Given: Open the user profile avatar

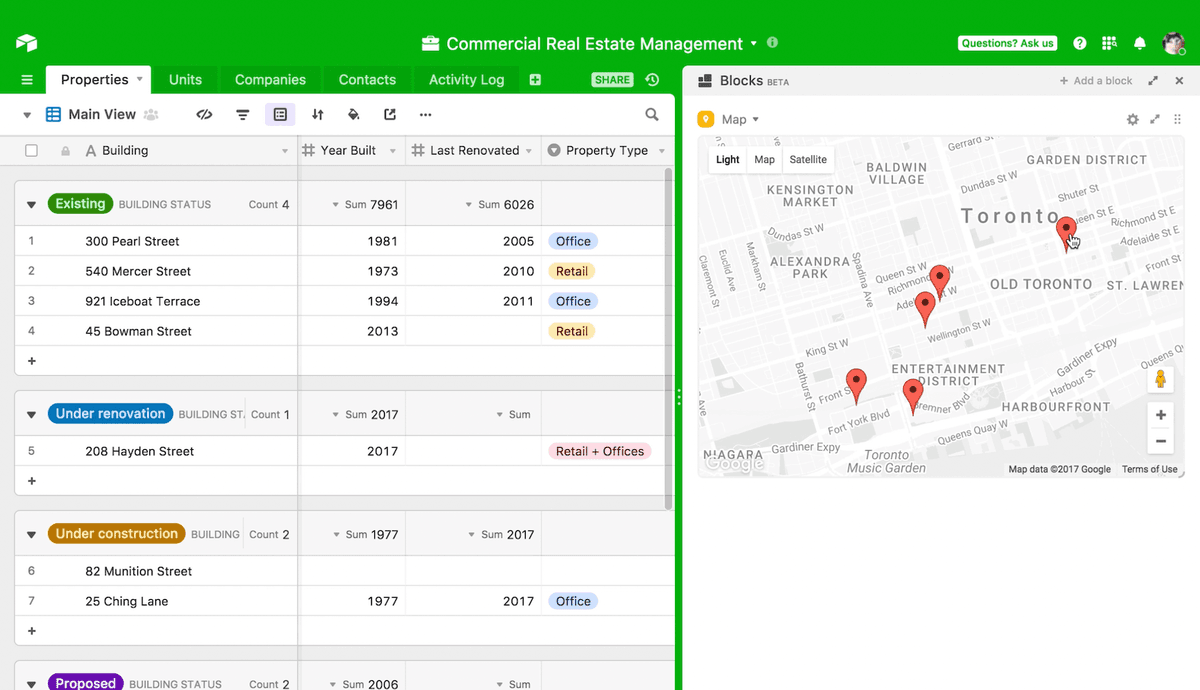Looking at the screenshot, I should (1174, 43).
